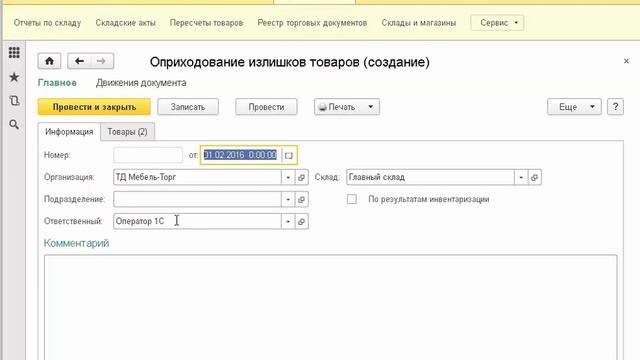The width and height of the screenshot is (640, 360).
Task: Select the Информация tab
Action: coord(69,132)
